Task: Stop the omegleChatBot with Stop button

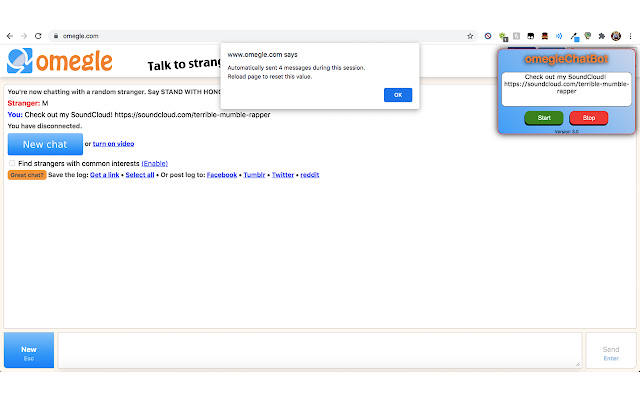Action: tap(589, 118)
